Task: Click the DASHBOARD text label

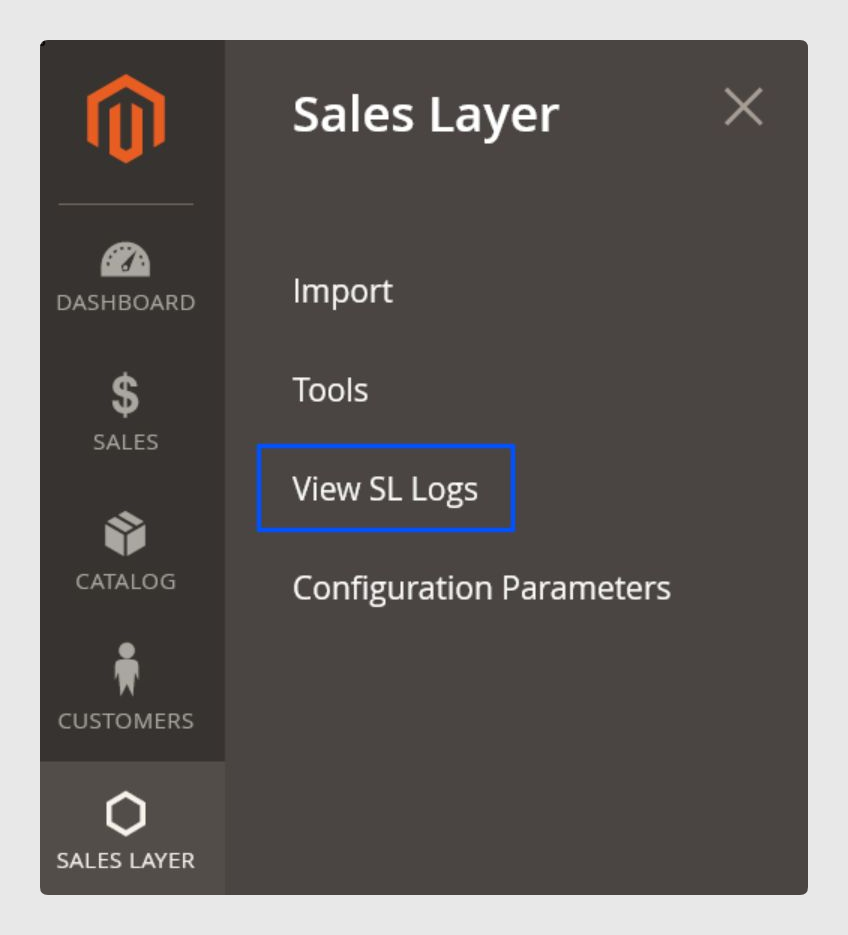Action: pos(126,302)
